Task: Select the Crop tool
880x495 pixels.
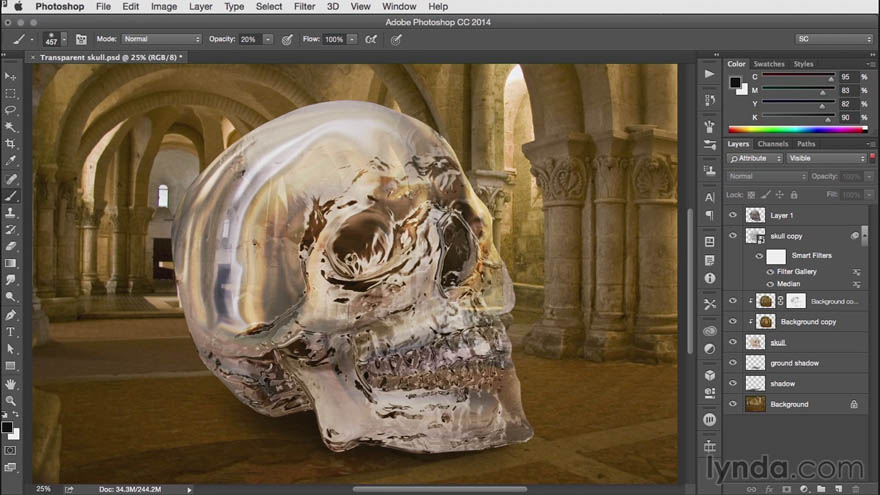Action: [10, 144]
